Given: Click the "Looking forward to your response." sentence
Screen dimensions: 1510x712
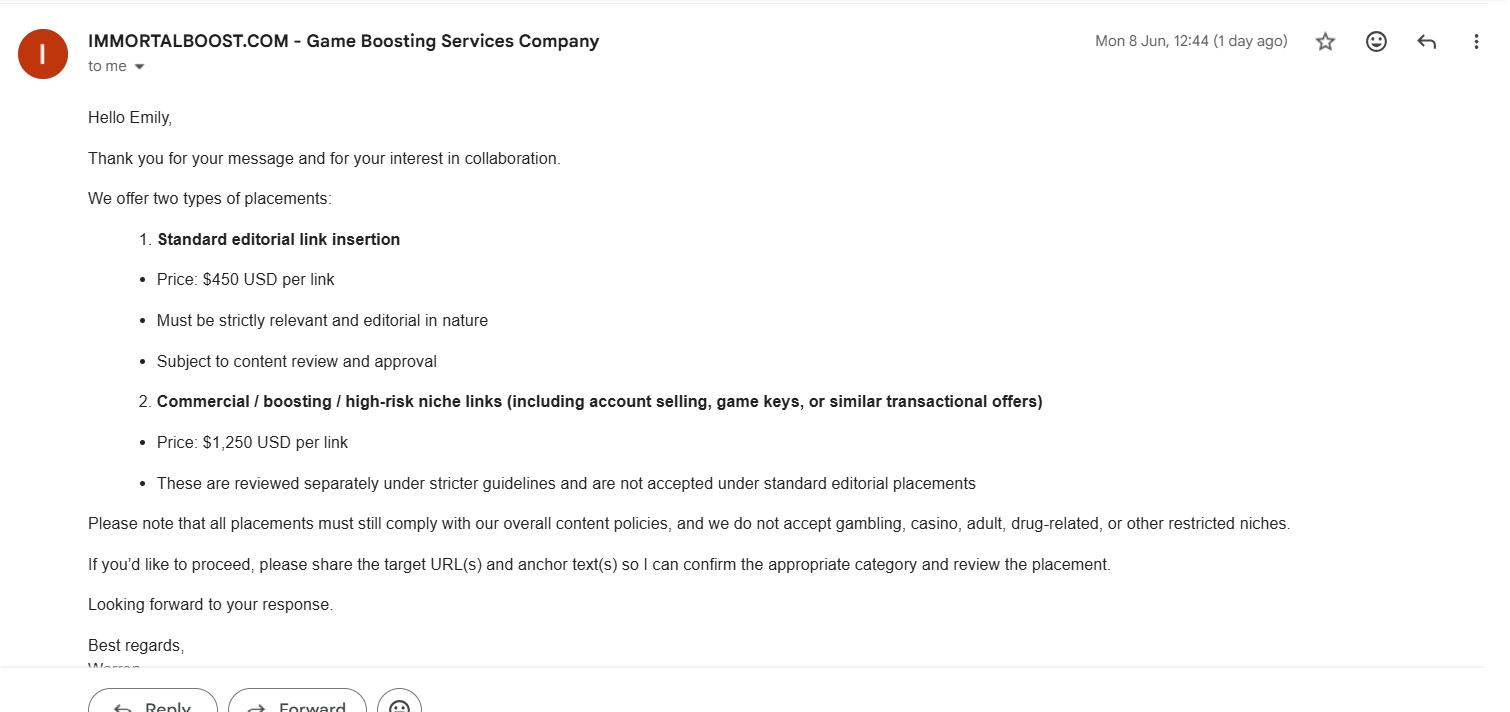Looking at the screenshot, I should [x=210, y=605].
